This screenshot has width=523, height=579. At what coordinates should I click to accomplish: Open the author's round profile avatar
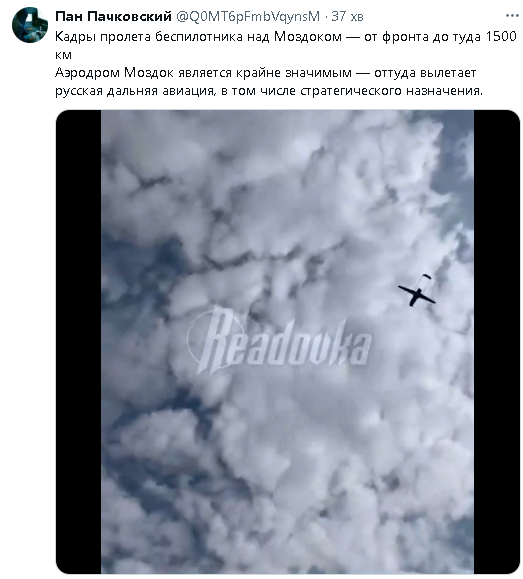click(30, 25)
